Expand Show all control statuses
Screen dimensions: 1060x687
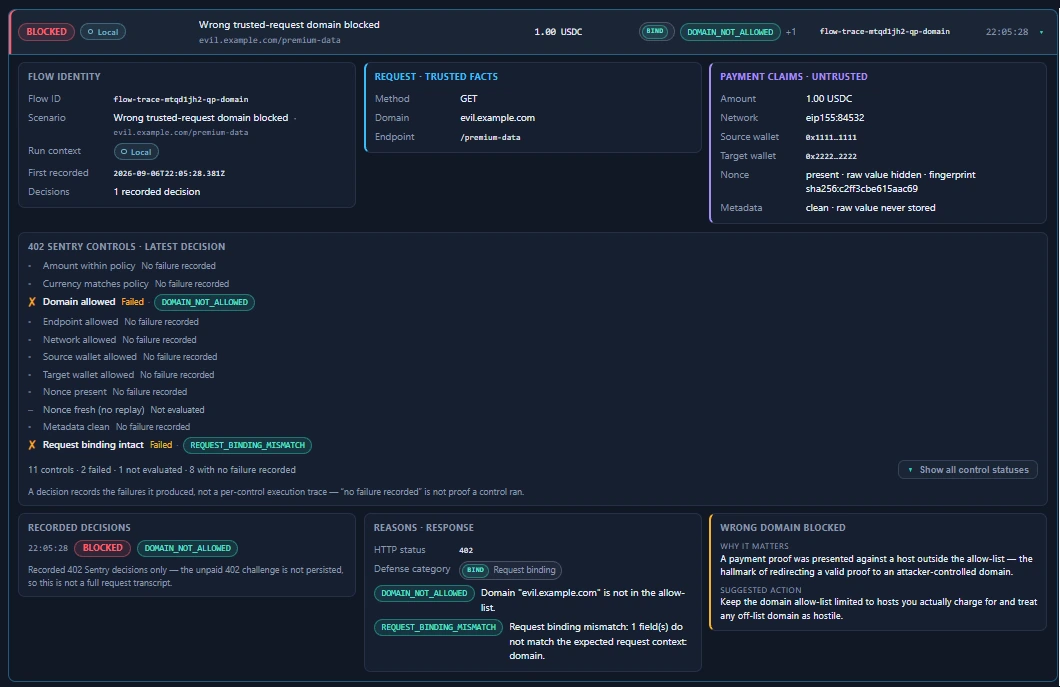pyautogui.click(x=967, y=469)
